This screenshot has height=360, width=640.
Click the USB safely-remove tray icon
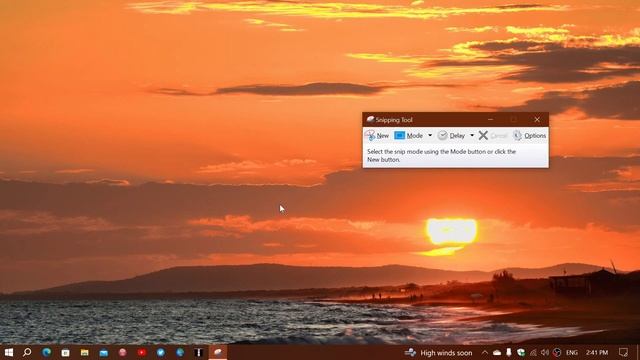[x=509, y=352]
